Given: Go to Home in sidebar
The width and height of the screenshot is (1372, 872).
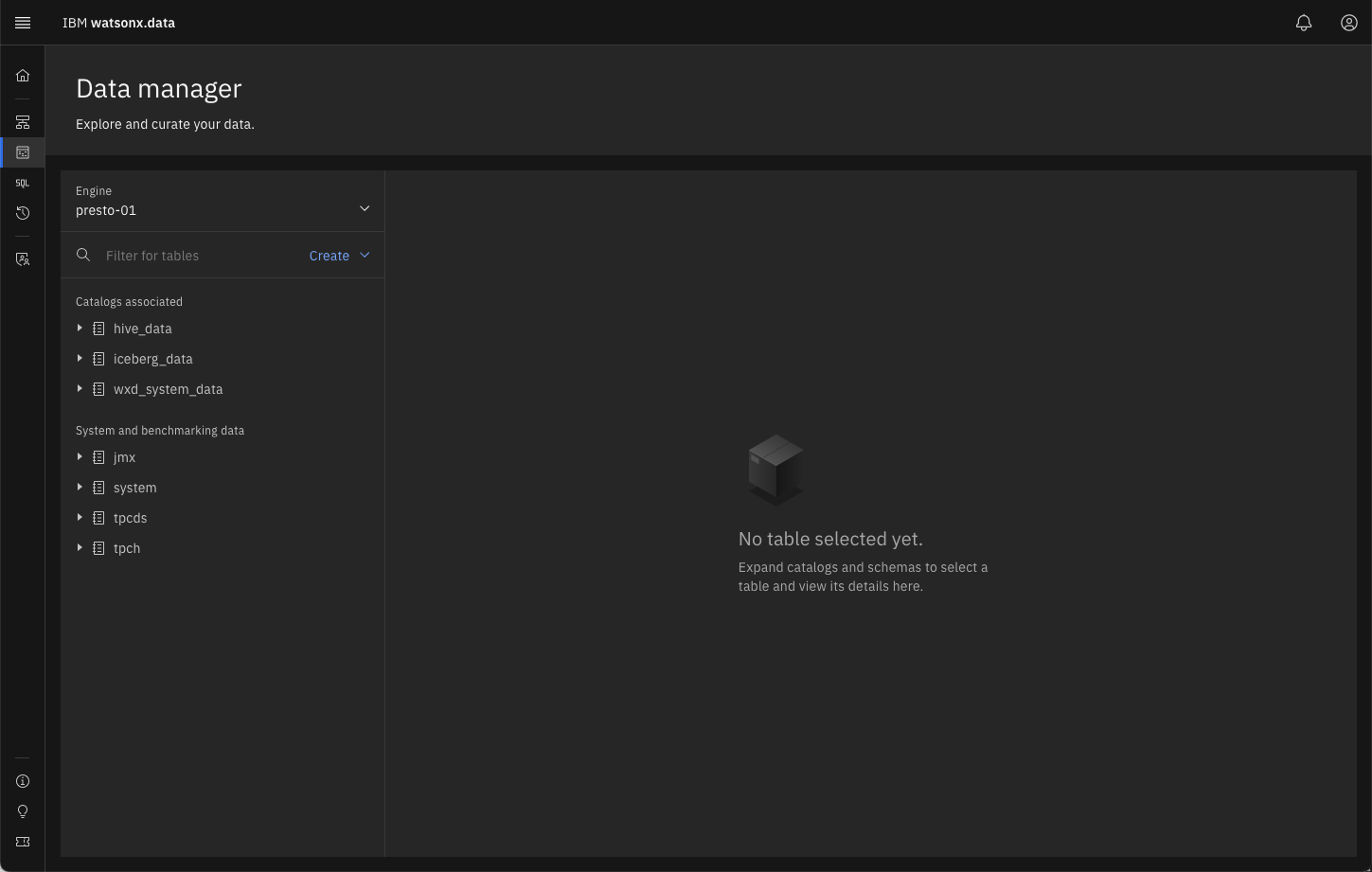Looking at the screenshot, I should point(23,76).
